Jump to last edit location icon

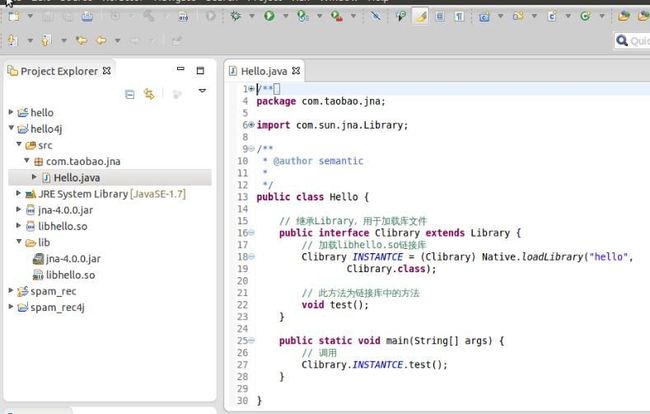click(81, 40)
